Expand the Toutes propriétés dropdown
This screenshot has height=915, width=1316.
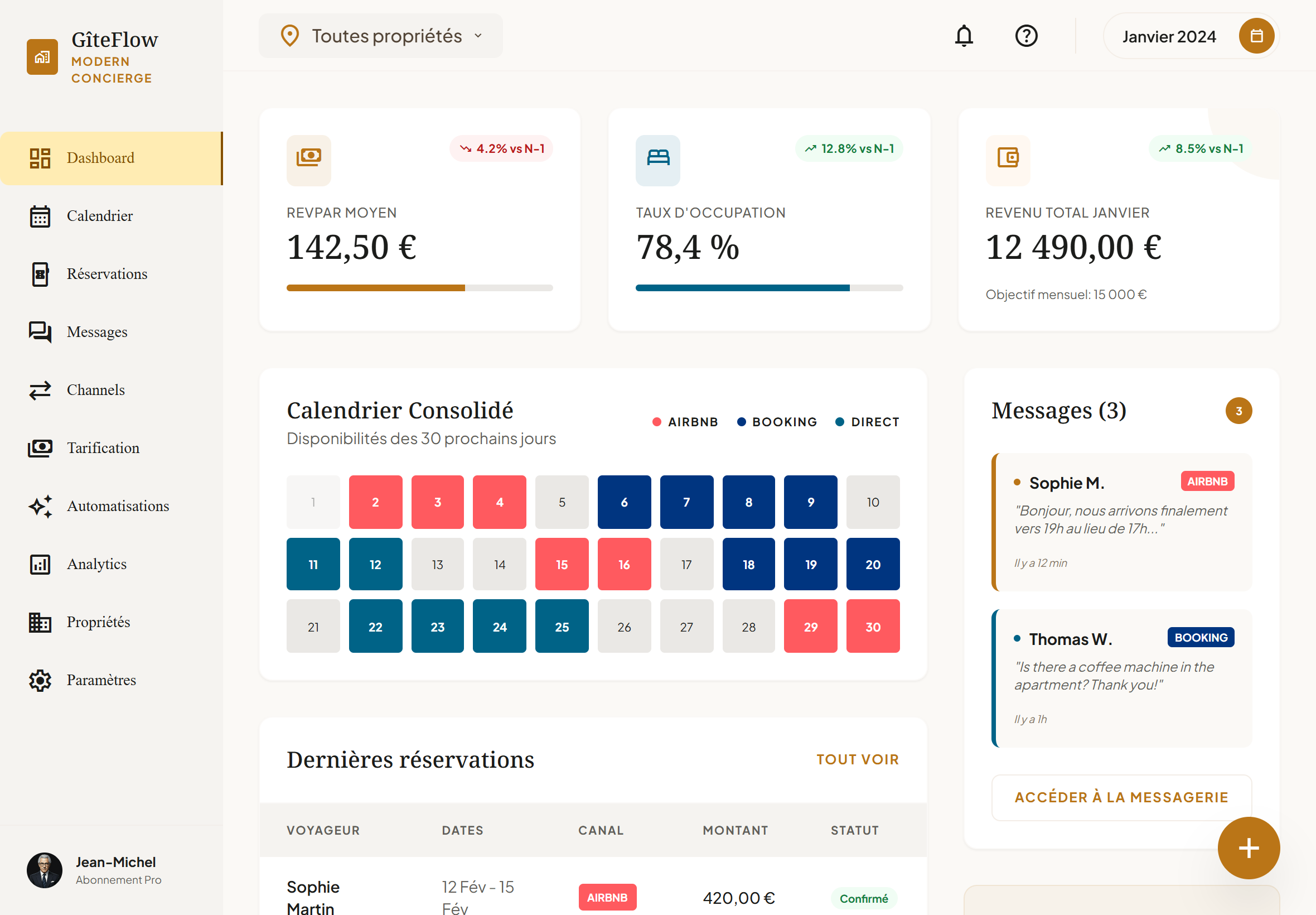point(380,36)
